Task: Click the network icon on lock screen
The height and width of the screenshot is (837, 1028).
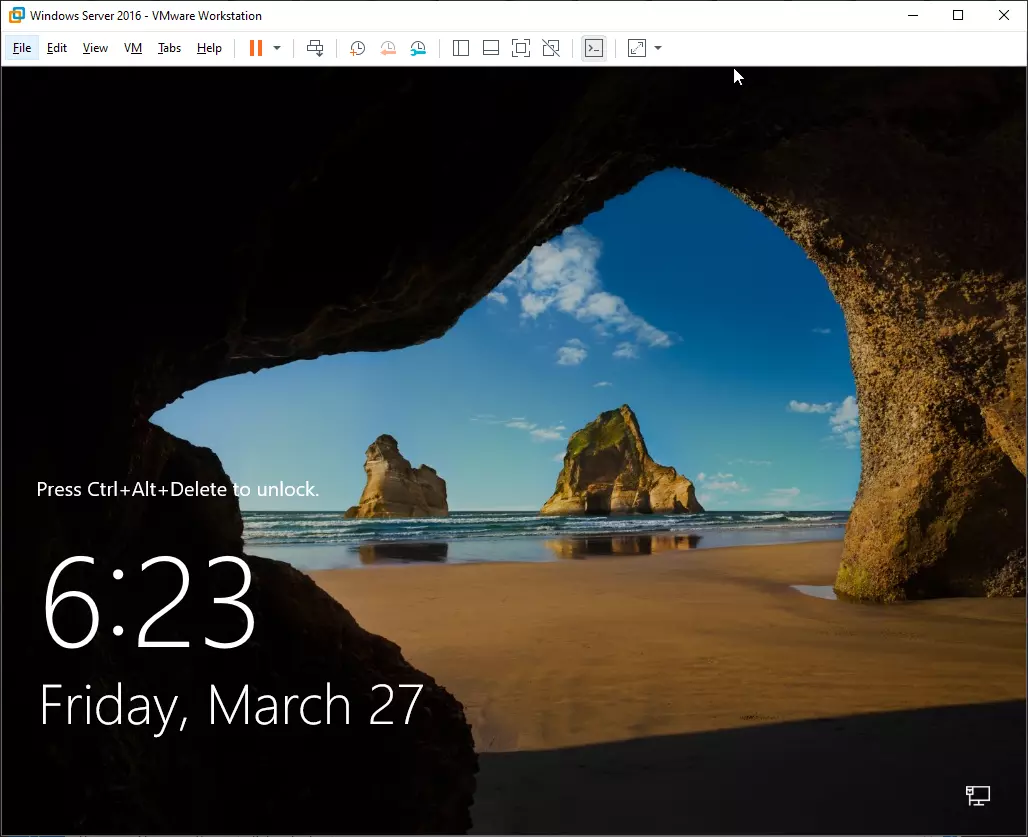Action: tap(978, 795)
